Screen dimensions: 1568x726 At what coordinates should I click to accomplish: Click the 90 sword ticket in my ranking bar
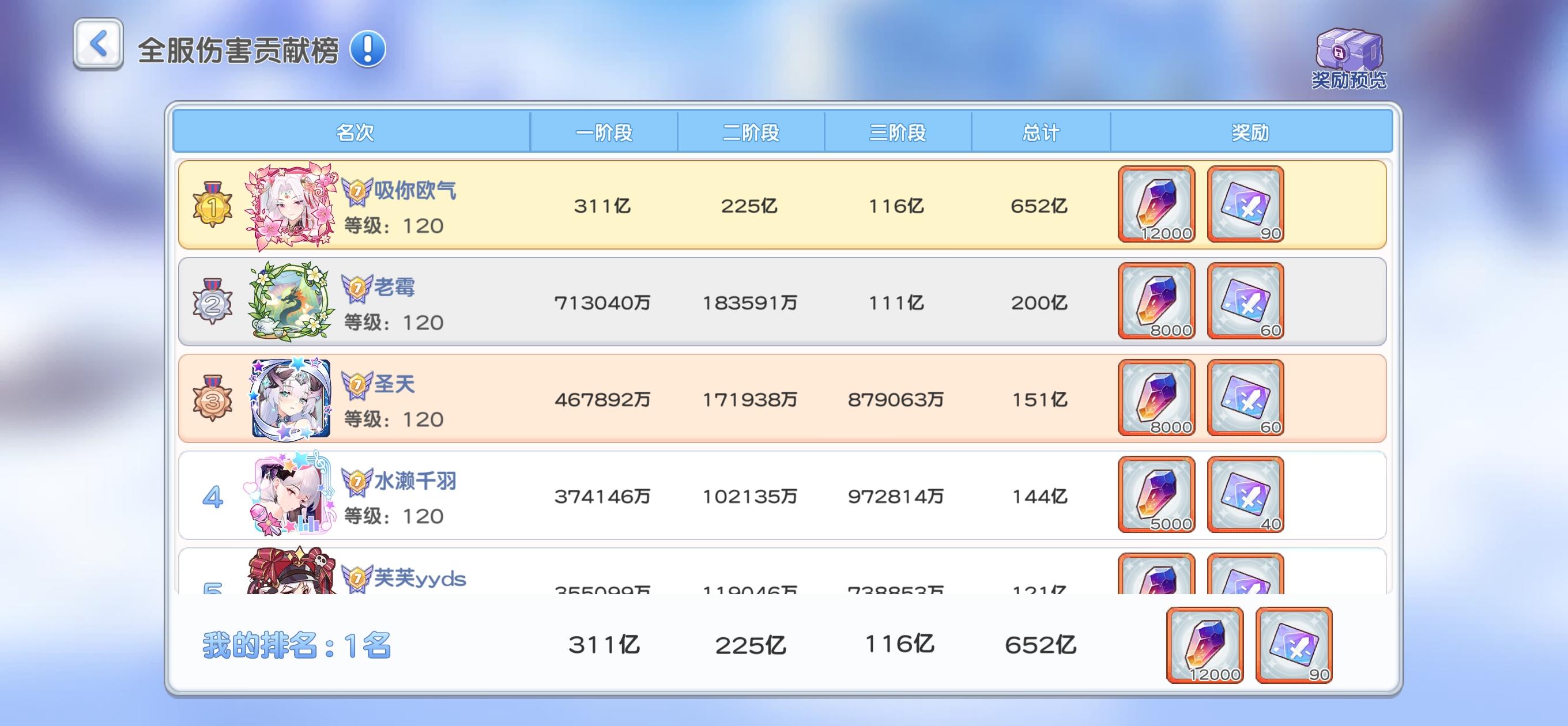(x=1294, y=645)
